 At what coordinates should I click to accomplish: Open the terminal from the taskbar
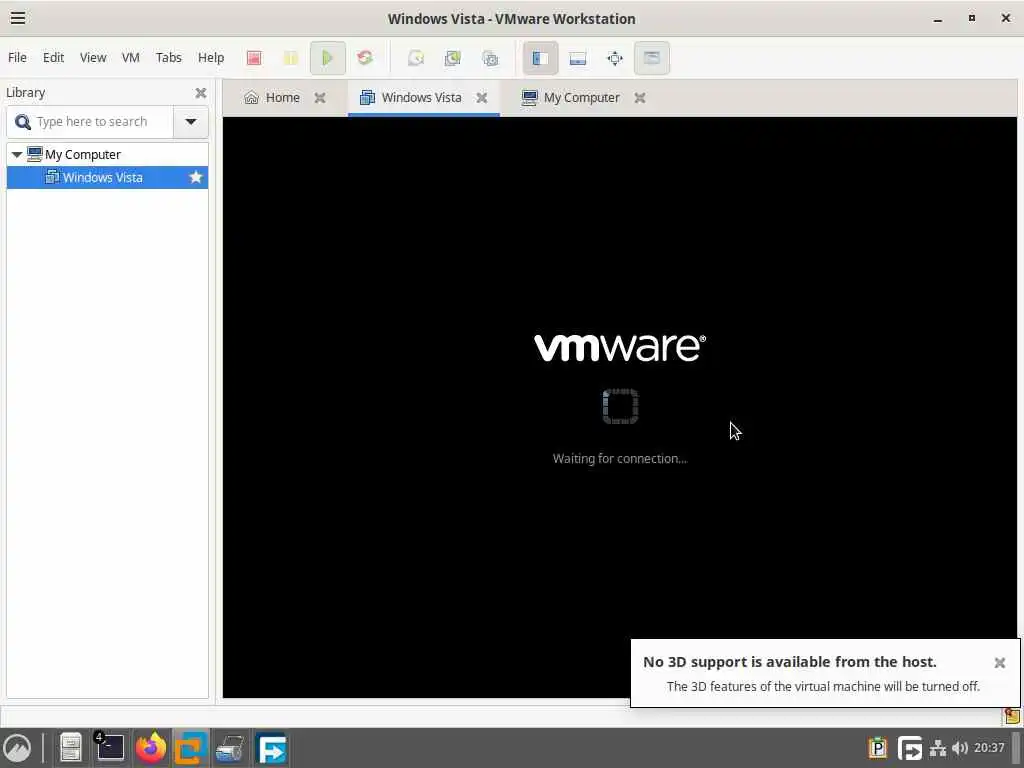110,748
